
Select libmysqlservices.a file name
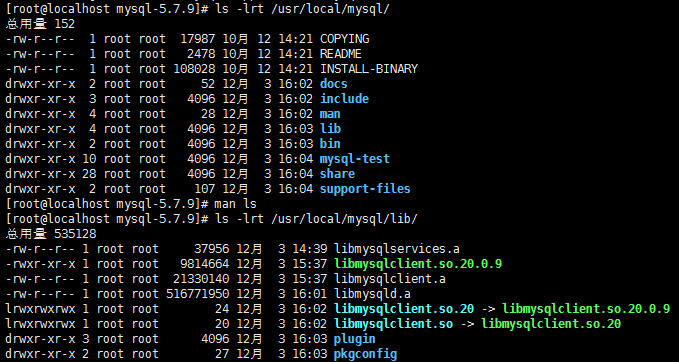click(x=397, y=249)
